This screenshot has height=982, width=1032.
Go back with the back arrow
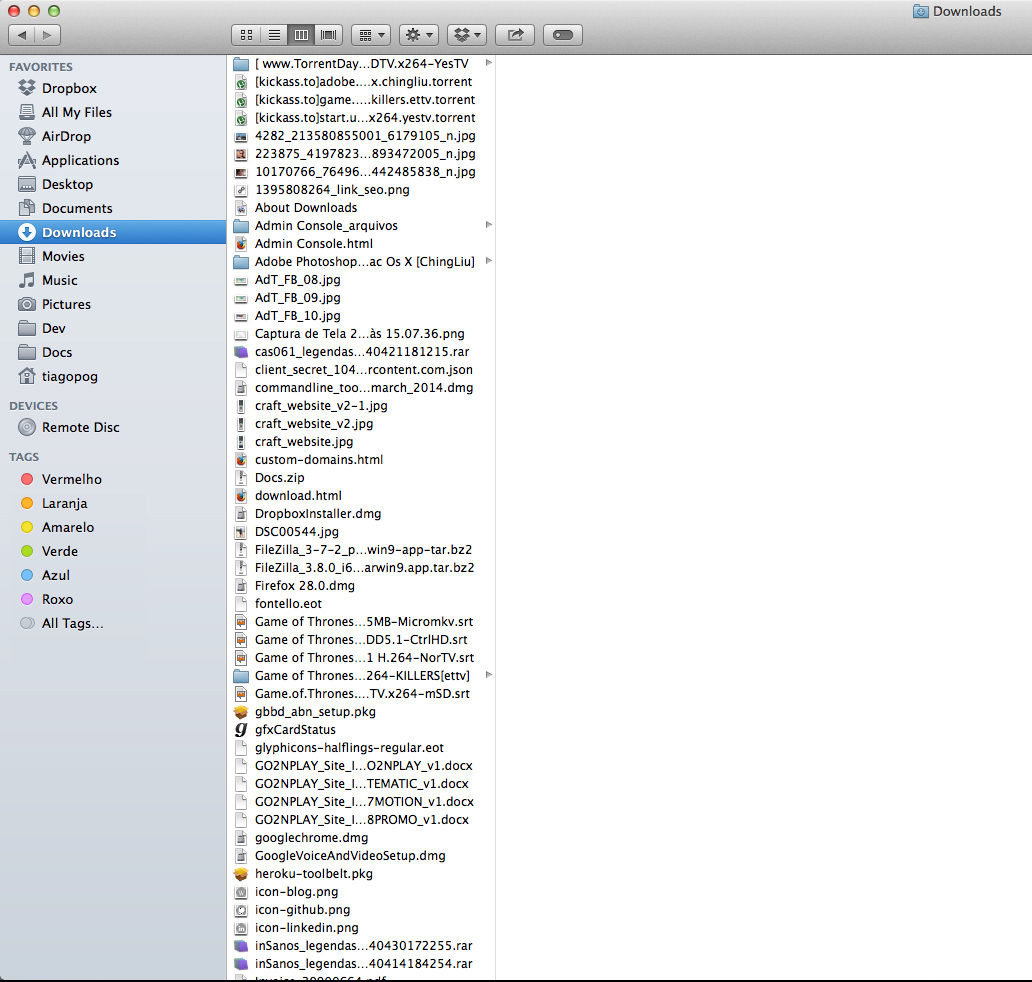21,34
